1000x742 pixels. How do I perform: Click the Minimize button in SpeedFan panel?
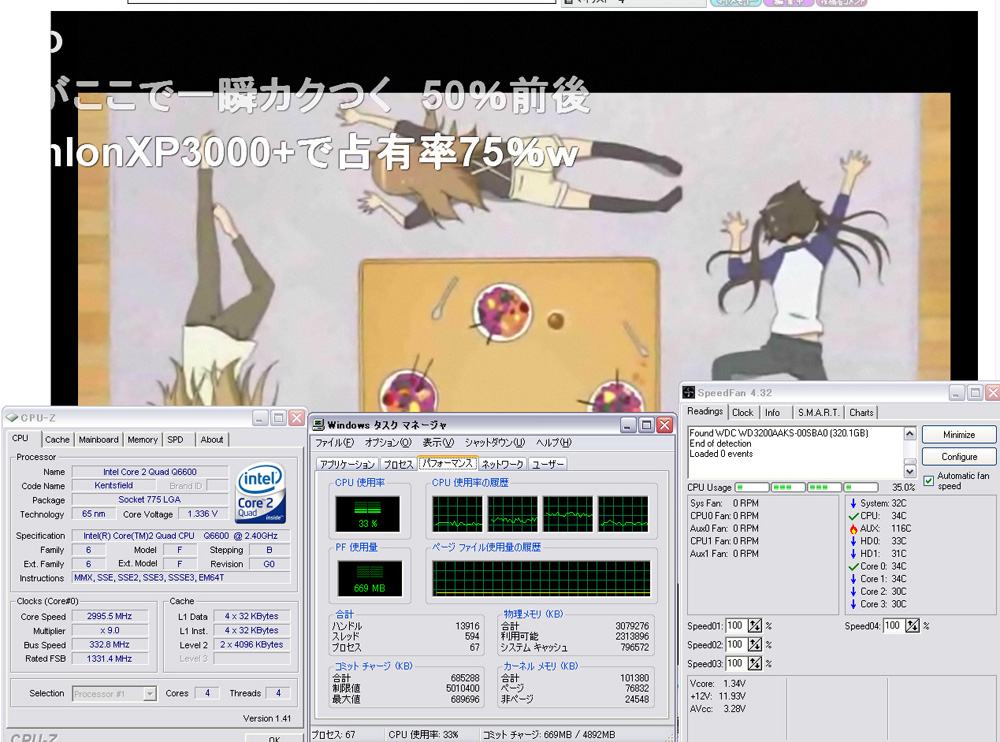(x=959, y=434)
